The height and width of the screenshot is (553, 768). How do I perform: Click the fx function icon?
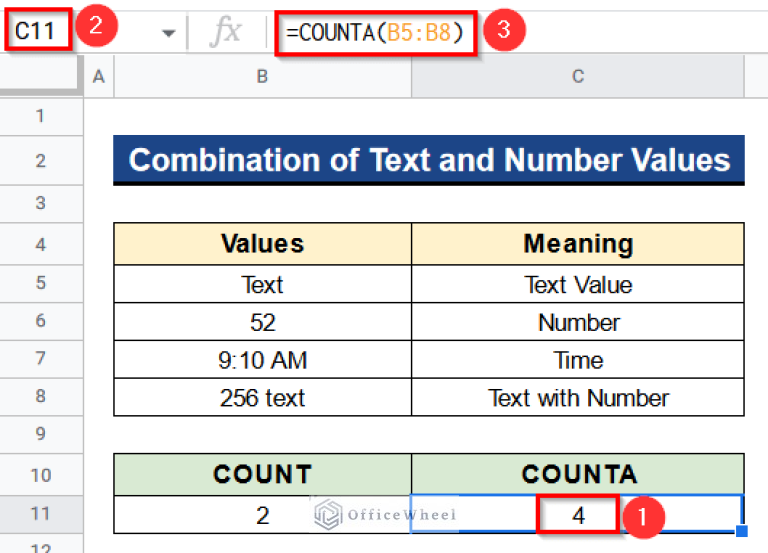click(x=225, y=32)
